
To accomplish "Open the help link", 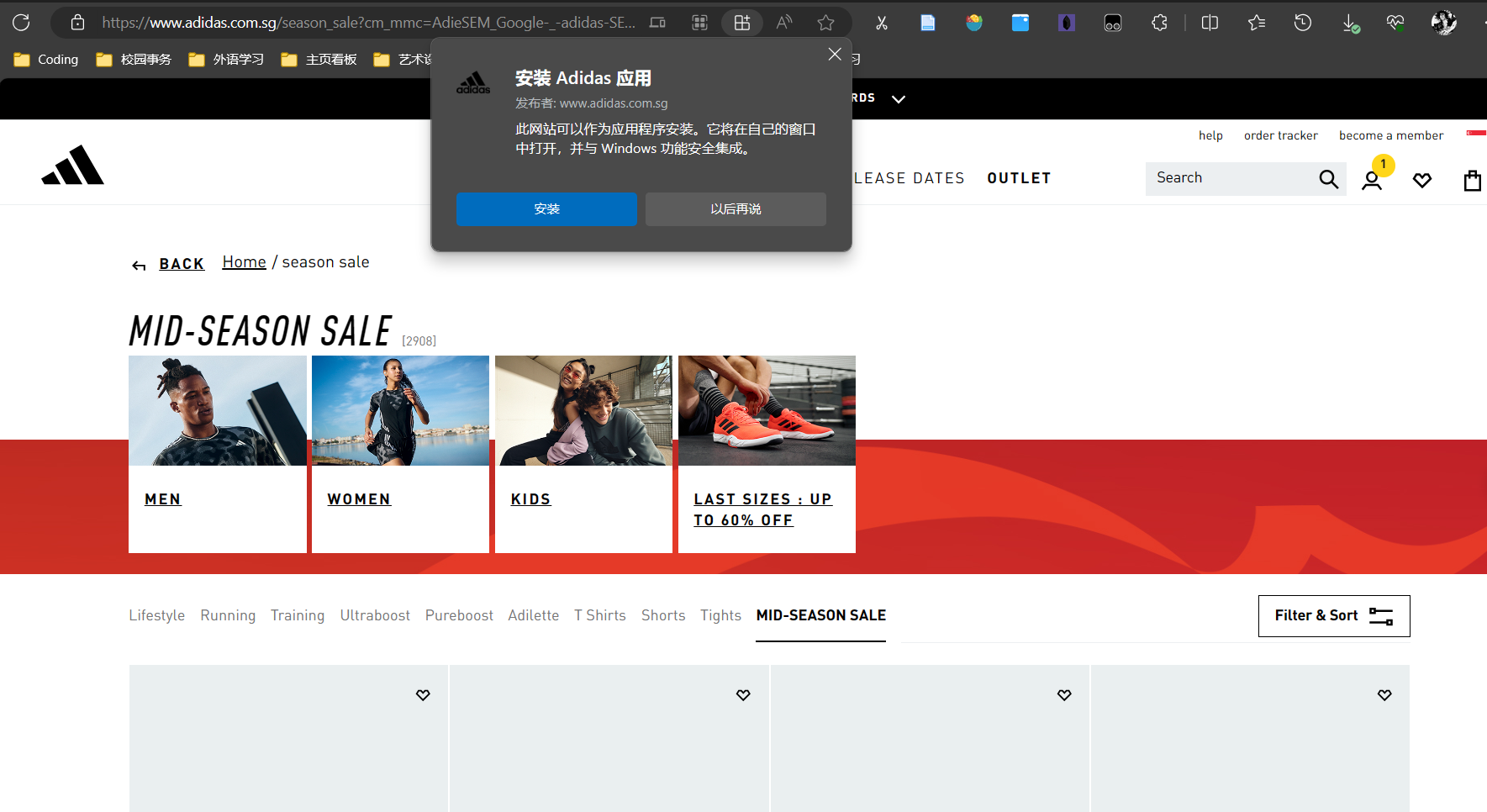I will 1210,135.
